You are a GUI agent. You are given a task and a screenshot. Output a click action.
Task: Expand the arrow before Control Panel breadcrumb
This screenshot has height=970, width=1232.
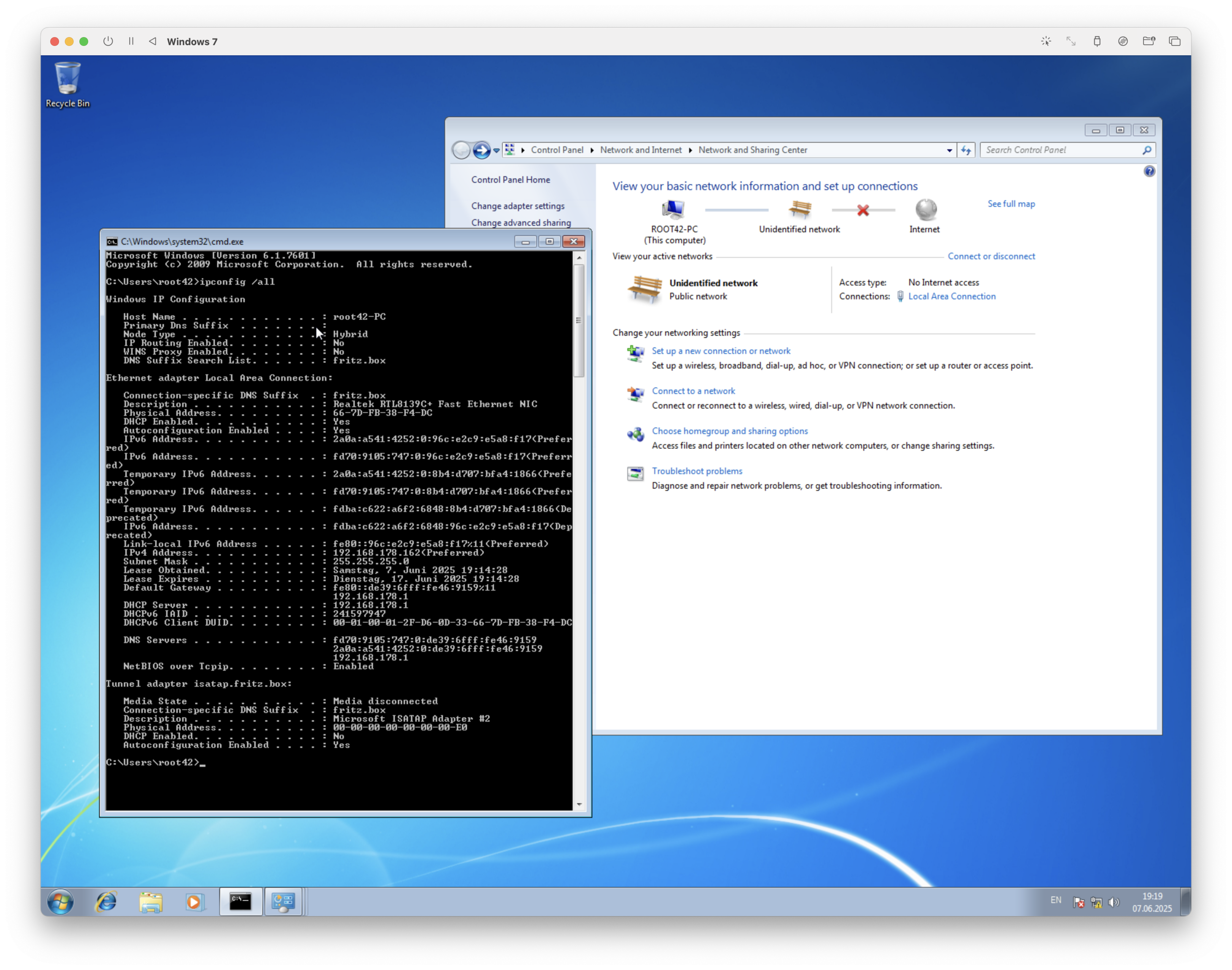coord(522,150)
